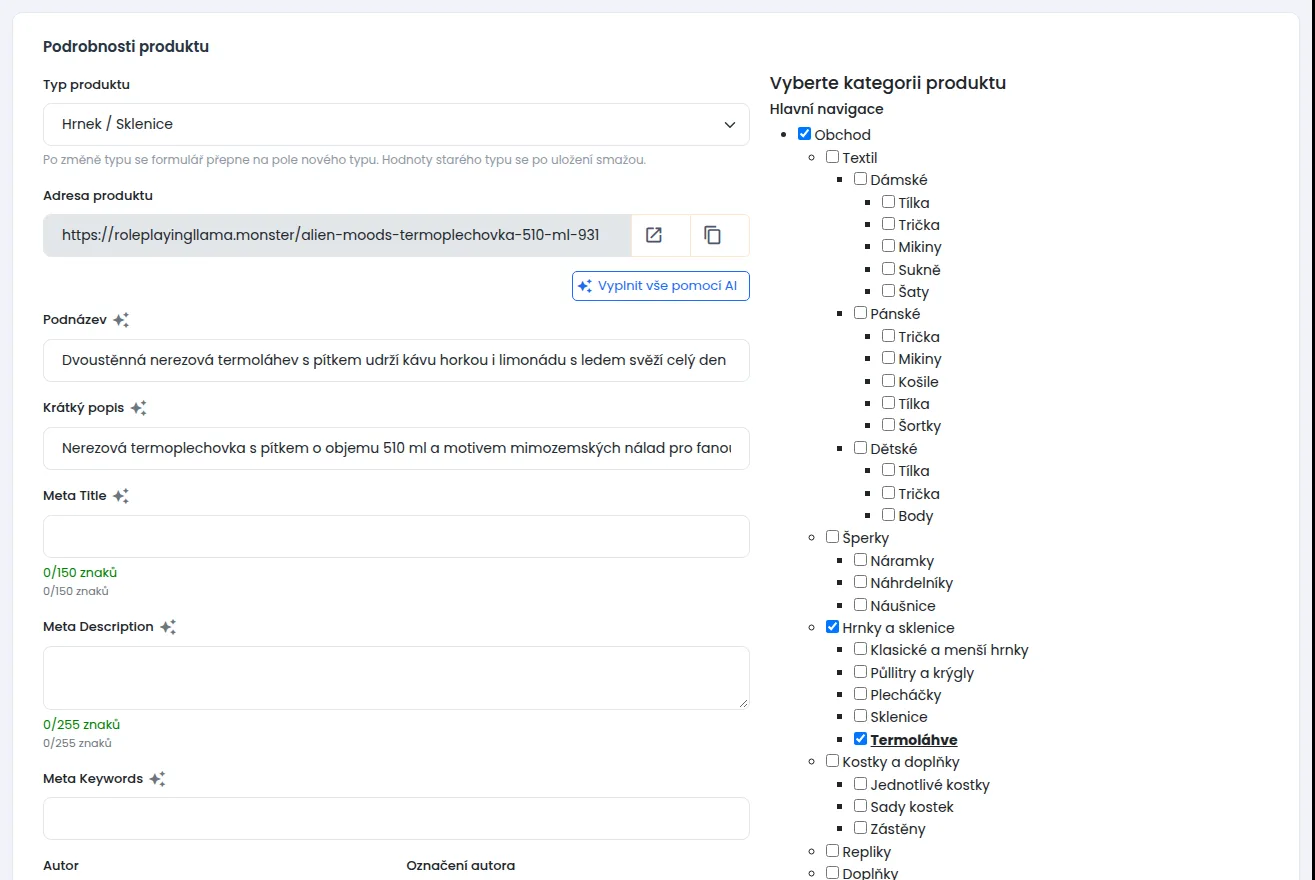Image resolution: width=1315 pixels, height=880 pixels.
Task: Check the Textil category checkbox
Action: click(832, 157)
